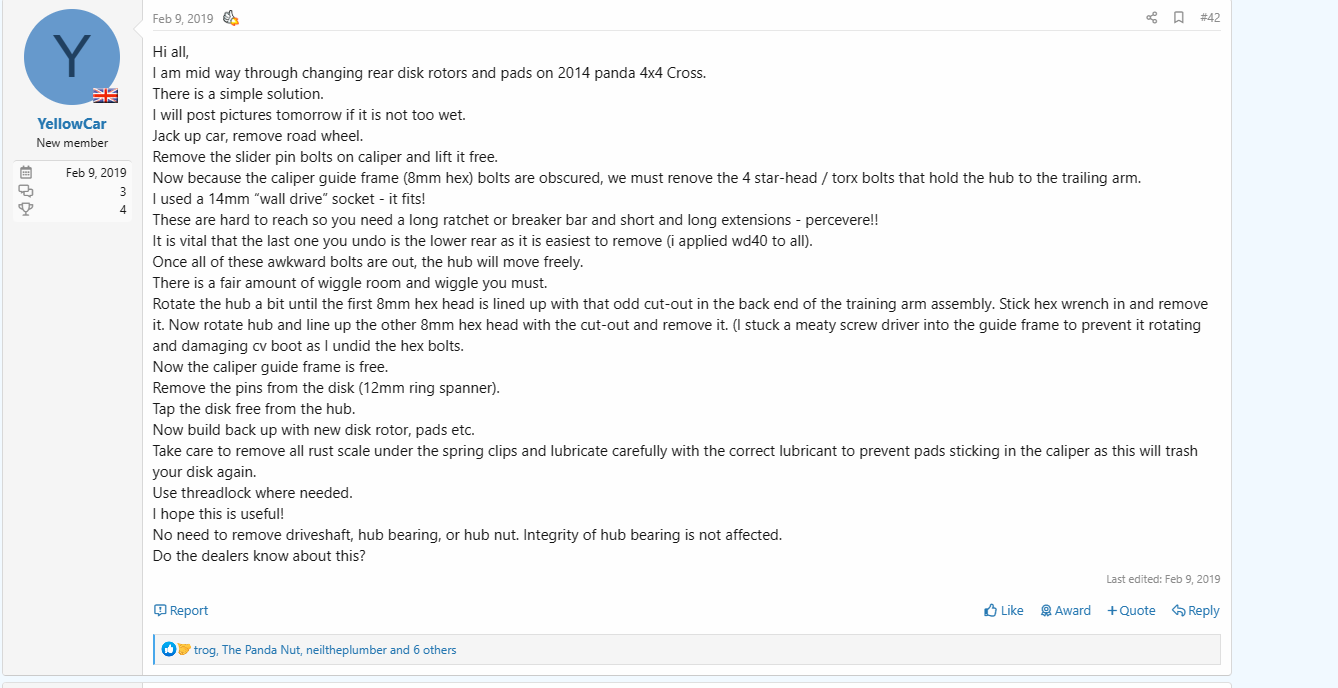
Task: Add the post to multi-quote with +Quote
Action: [1131, 610]
